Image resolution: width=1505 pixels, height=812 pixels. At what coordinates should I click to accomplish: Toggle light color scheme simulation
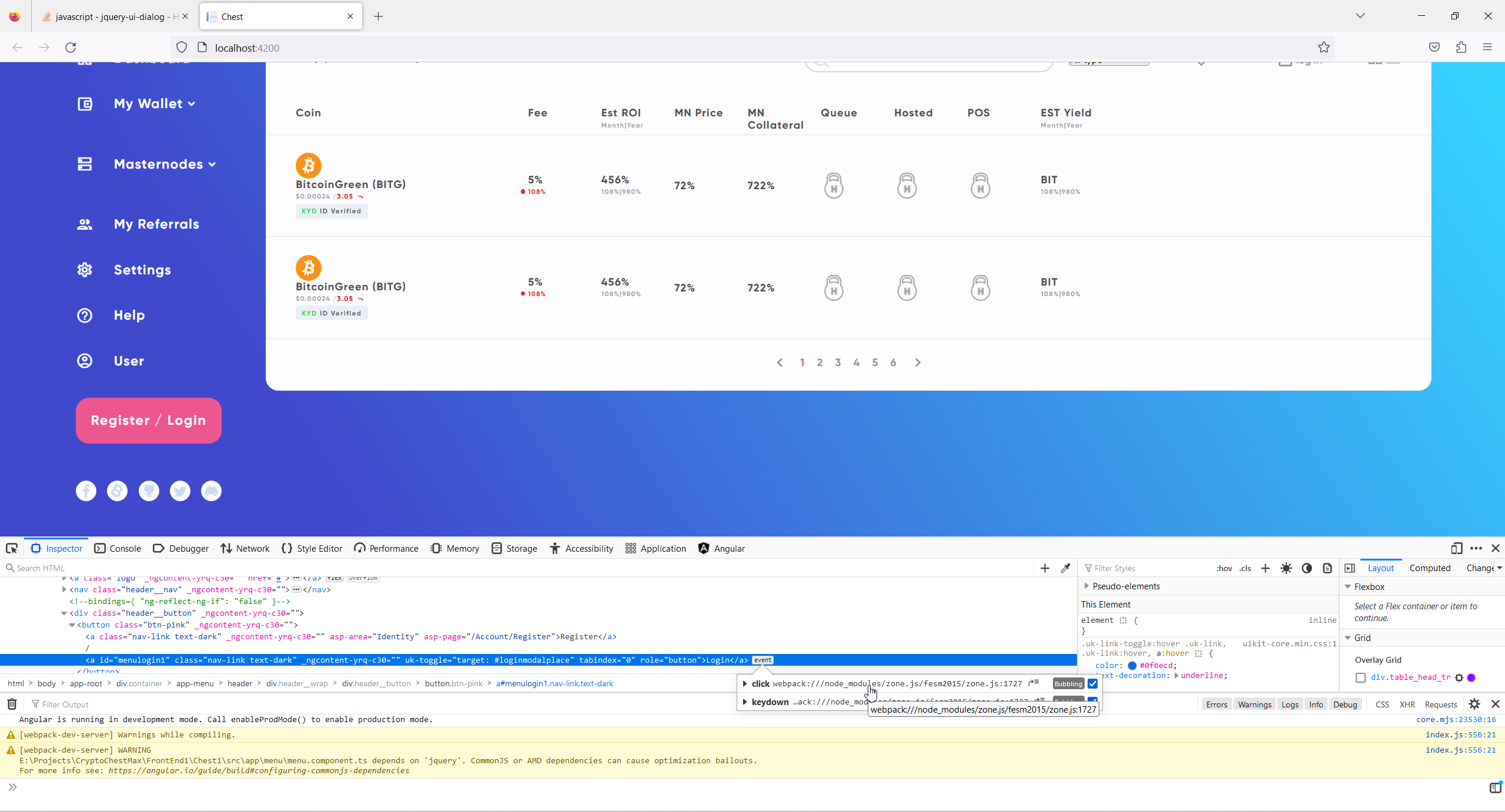pyautogui.click(x=1286, y=568)
